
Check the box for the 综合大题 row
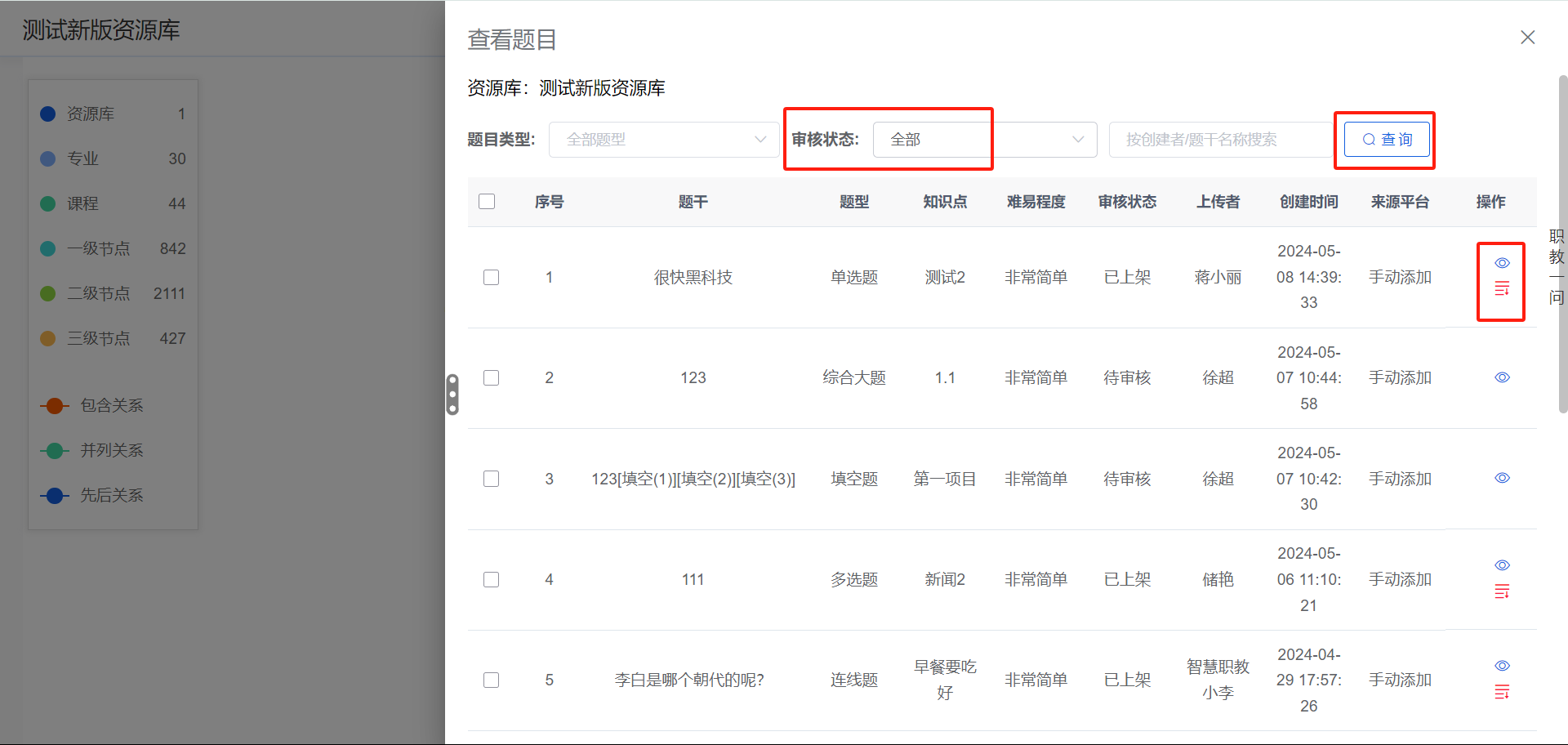click(x=491, y=377)
